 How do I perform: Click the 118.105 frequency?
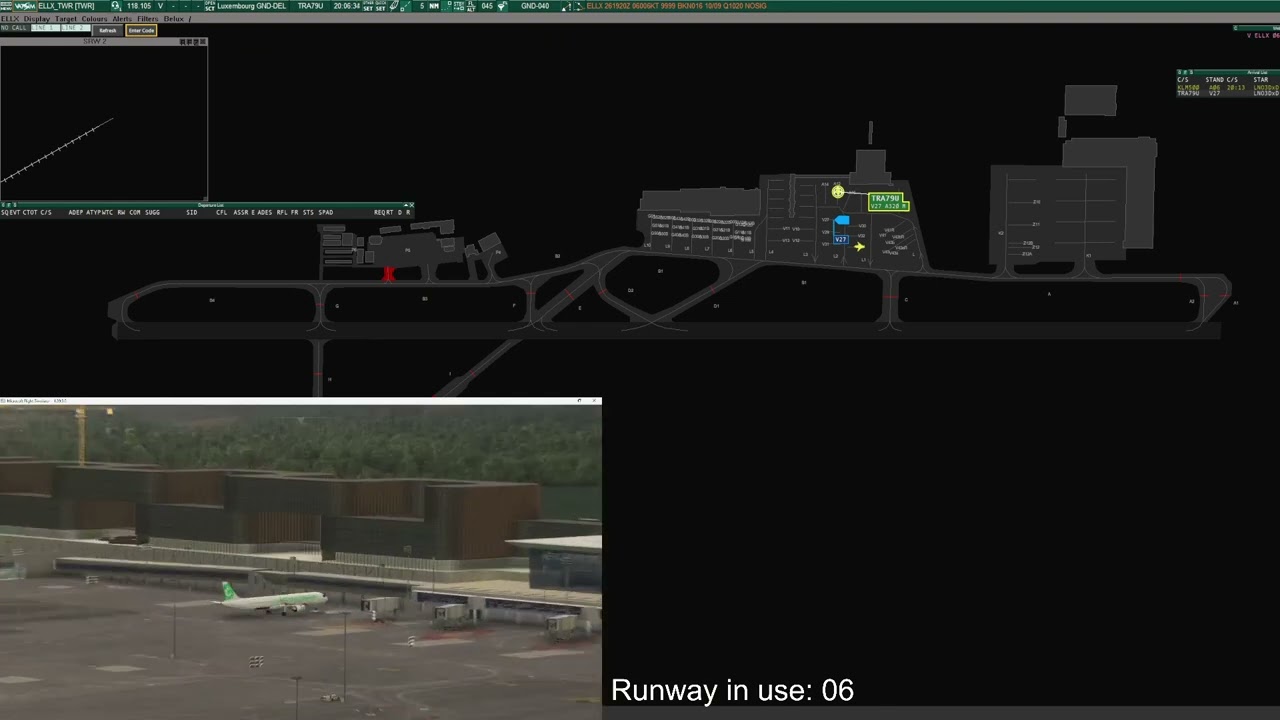point(138,6)
